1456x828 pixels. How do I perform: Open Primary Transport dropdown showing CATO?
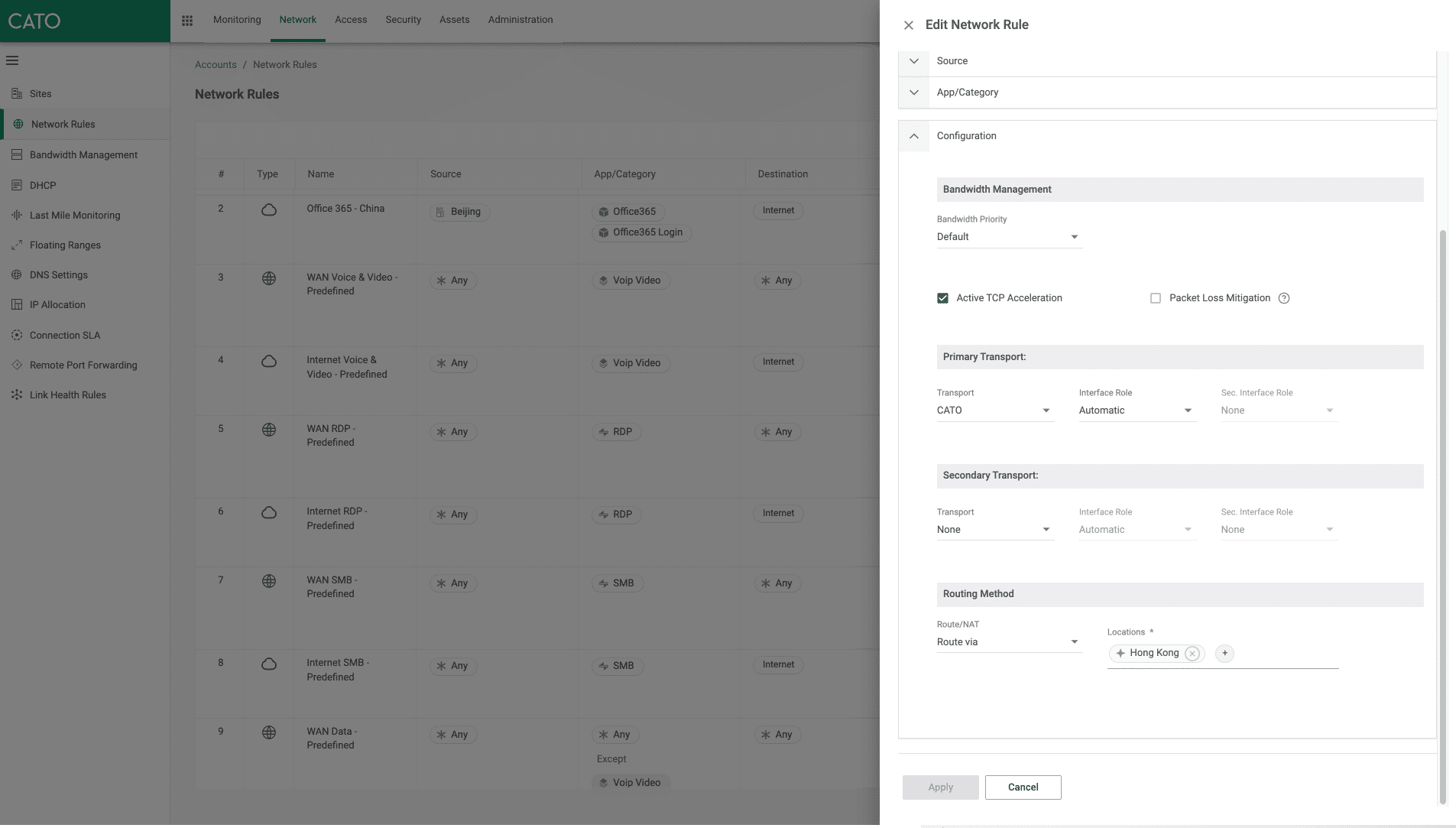995,411
